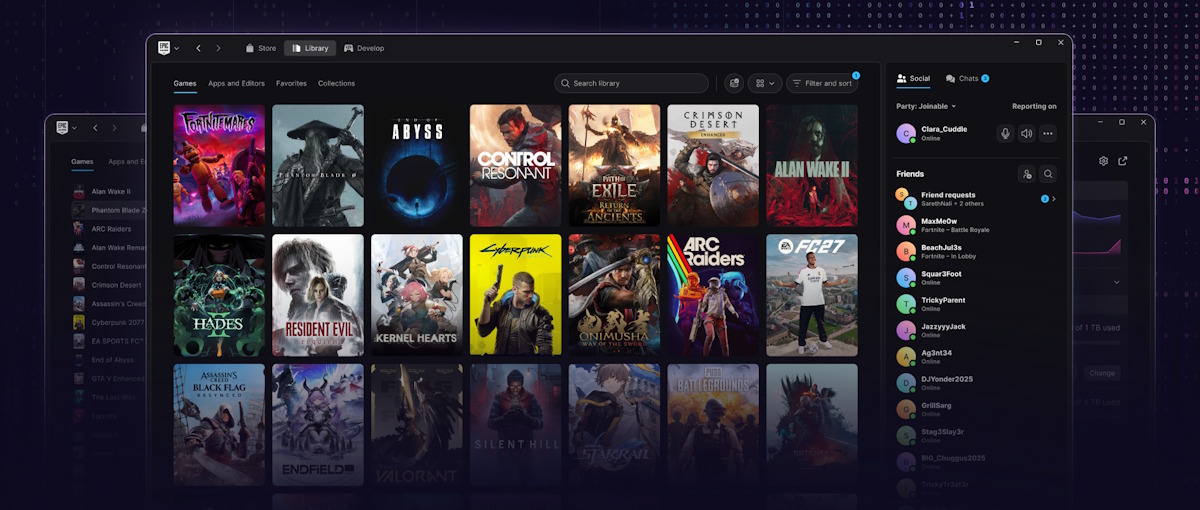
Task: Open the Phantom Blade game tile
Action: 318,165
